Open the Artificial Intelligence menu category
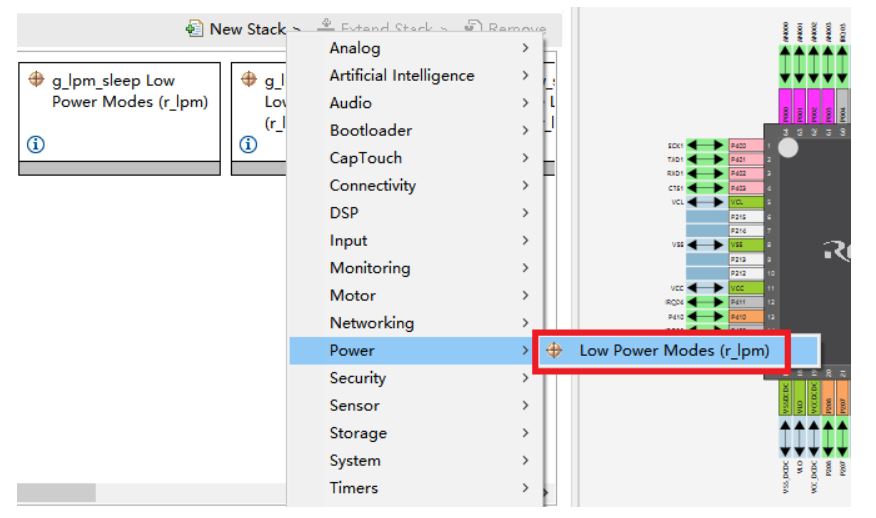Image resolution: width=876 pixels, height=518 pixels. pyautogui.click(x=416, y=75)
